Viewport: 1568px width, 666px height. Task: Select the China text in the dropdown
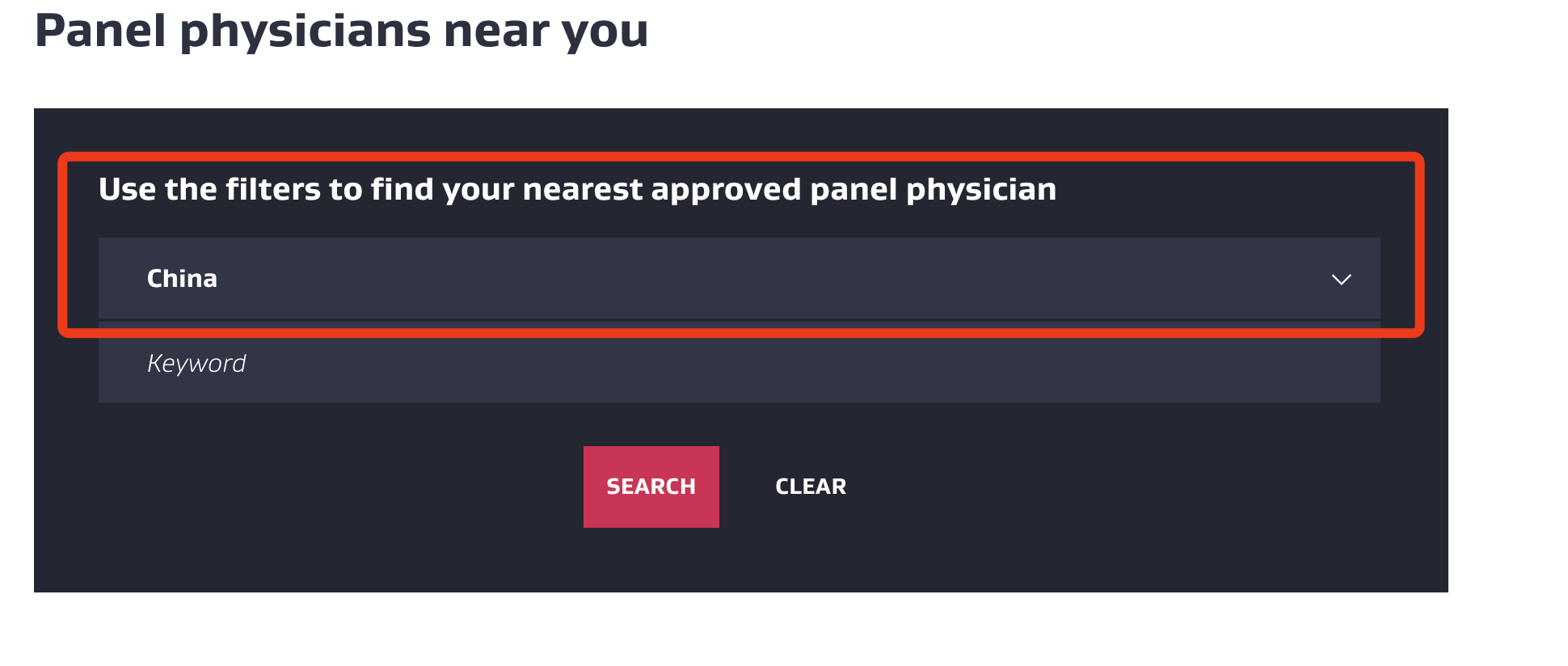182,279
